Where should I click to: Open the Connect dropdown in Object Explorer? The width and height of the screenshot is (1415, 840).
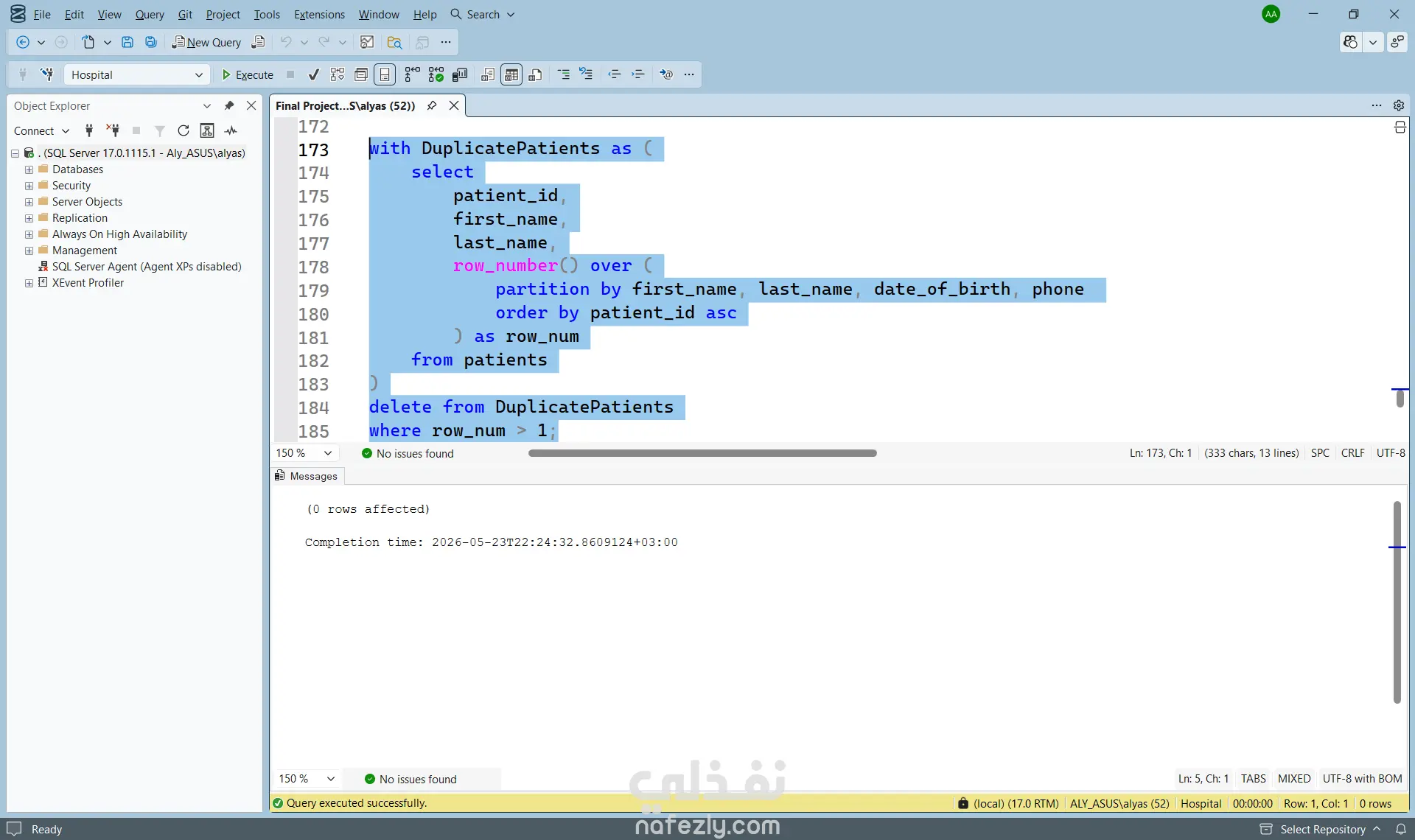pos(41,130)
